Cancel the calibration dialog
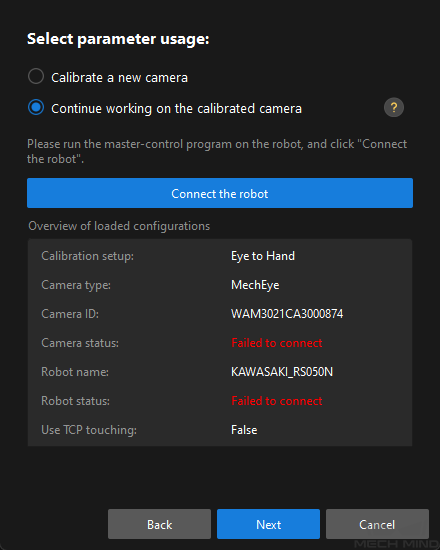Screen dimensions: 440x550 377,524
